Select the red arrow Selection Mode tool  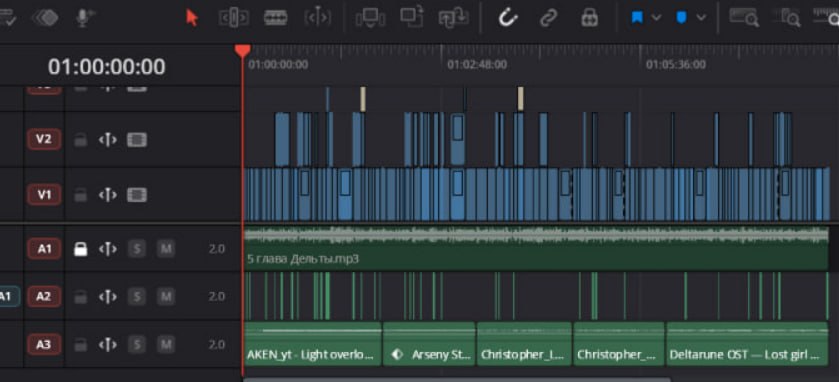[192, 18]
